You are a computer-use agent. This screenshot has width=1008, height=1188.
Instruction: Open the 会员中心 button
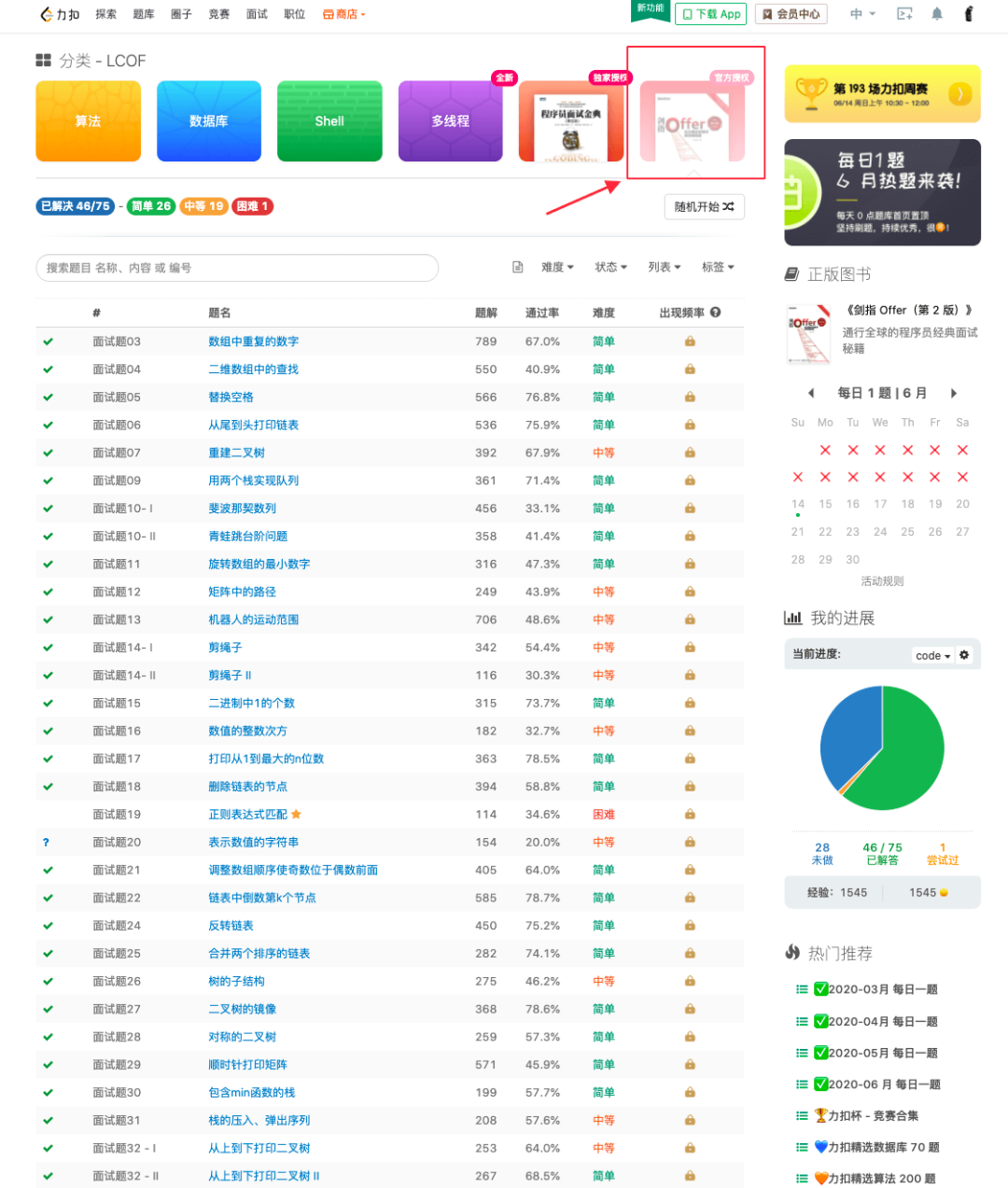pos(791,14)
